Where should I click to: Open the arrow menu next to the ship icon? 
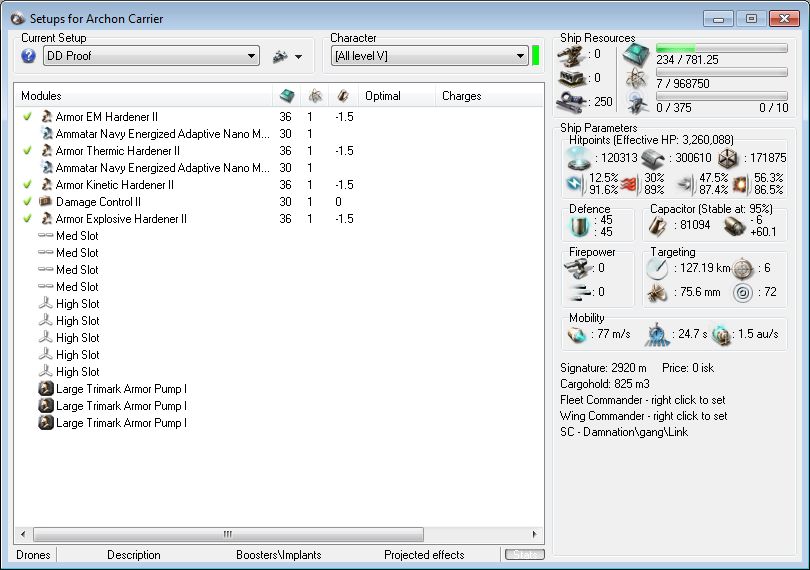click(x=299, y=57)
